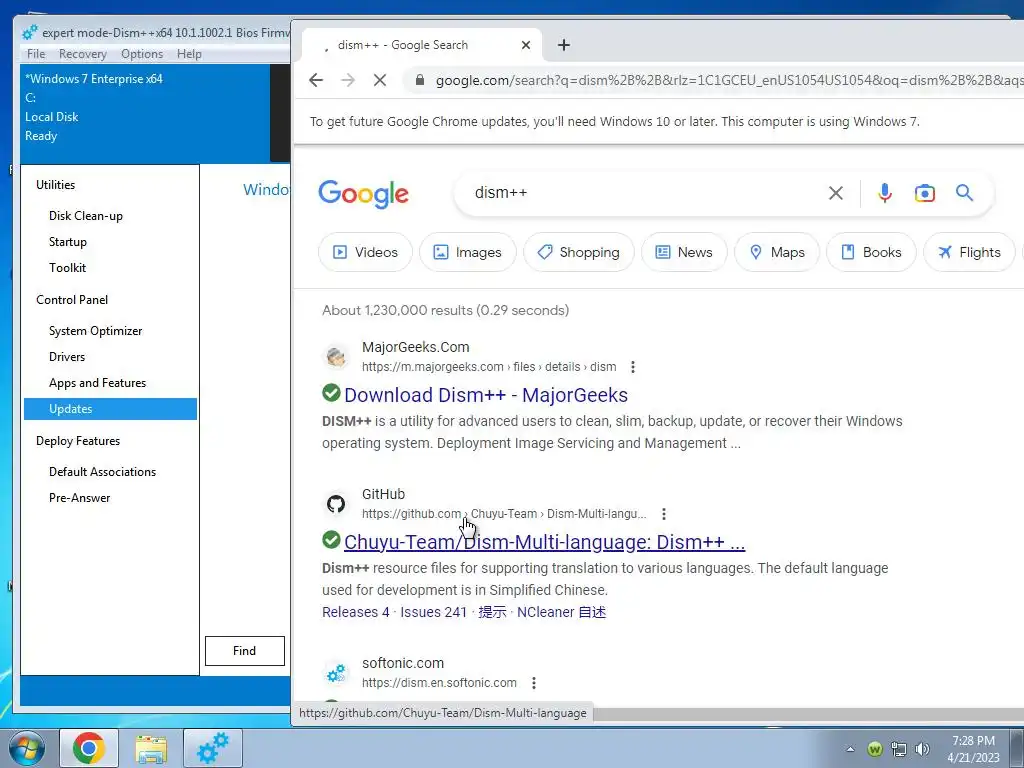Start voice search using the microphone icon

coord(885,193)
